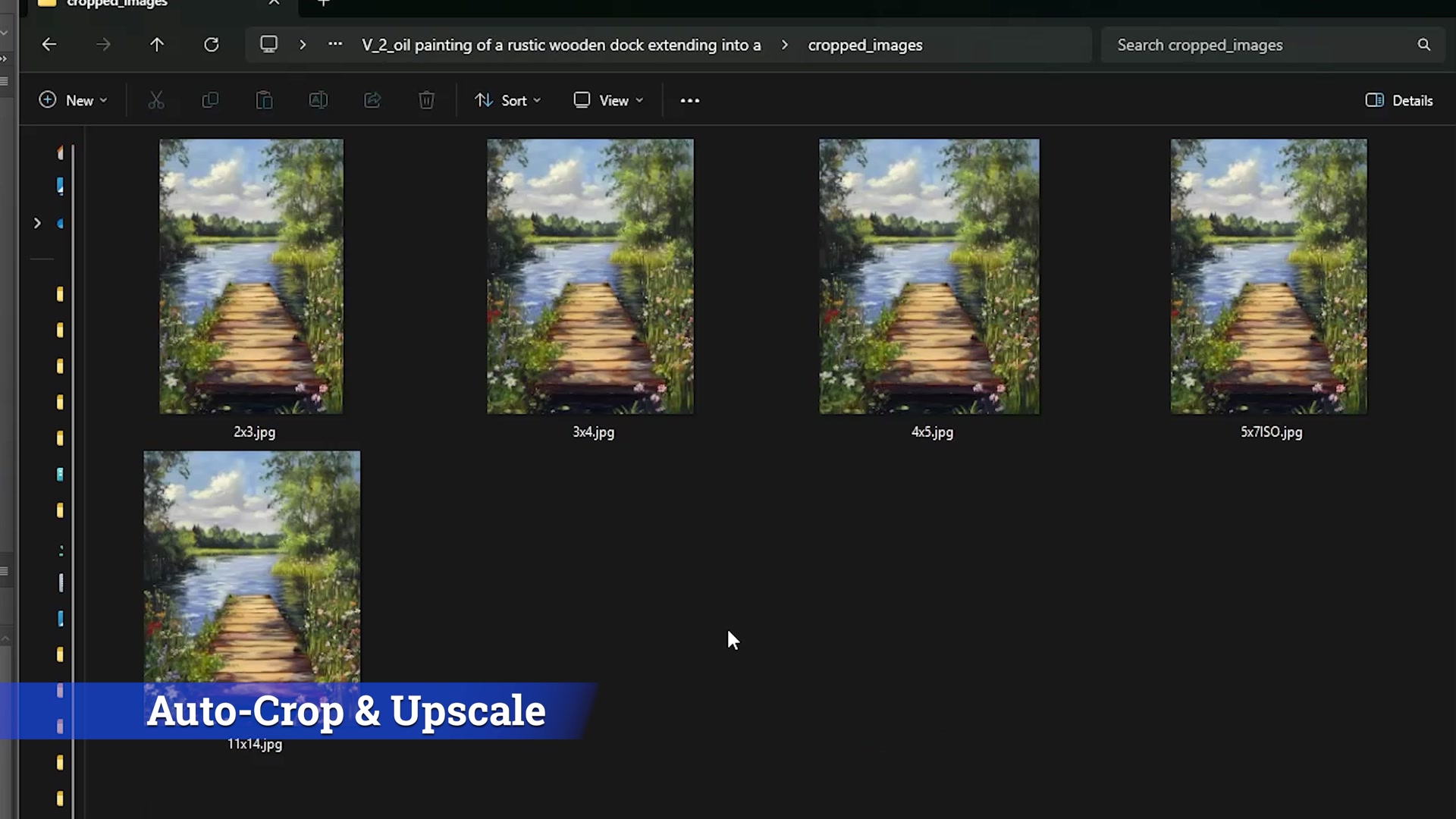
Task: Select the 4x5.jpg thumbnail
Action: coord(929,276)
